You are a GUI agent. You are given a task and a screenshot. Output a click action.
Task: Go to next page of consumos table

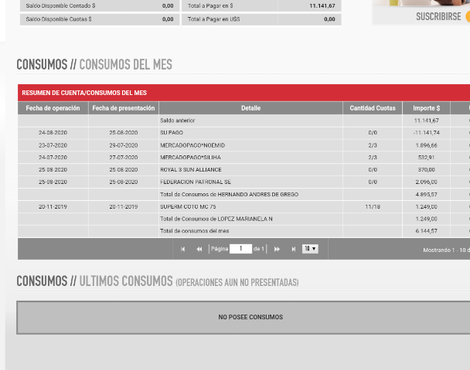point(277,249)
